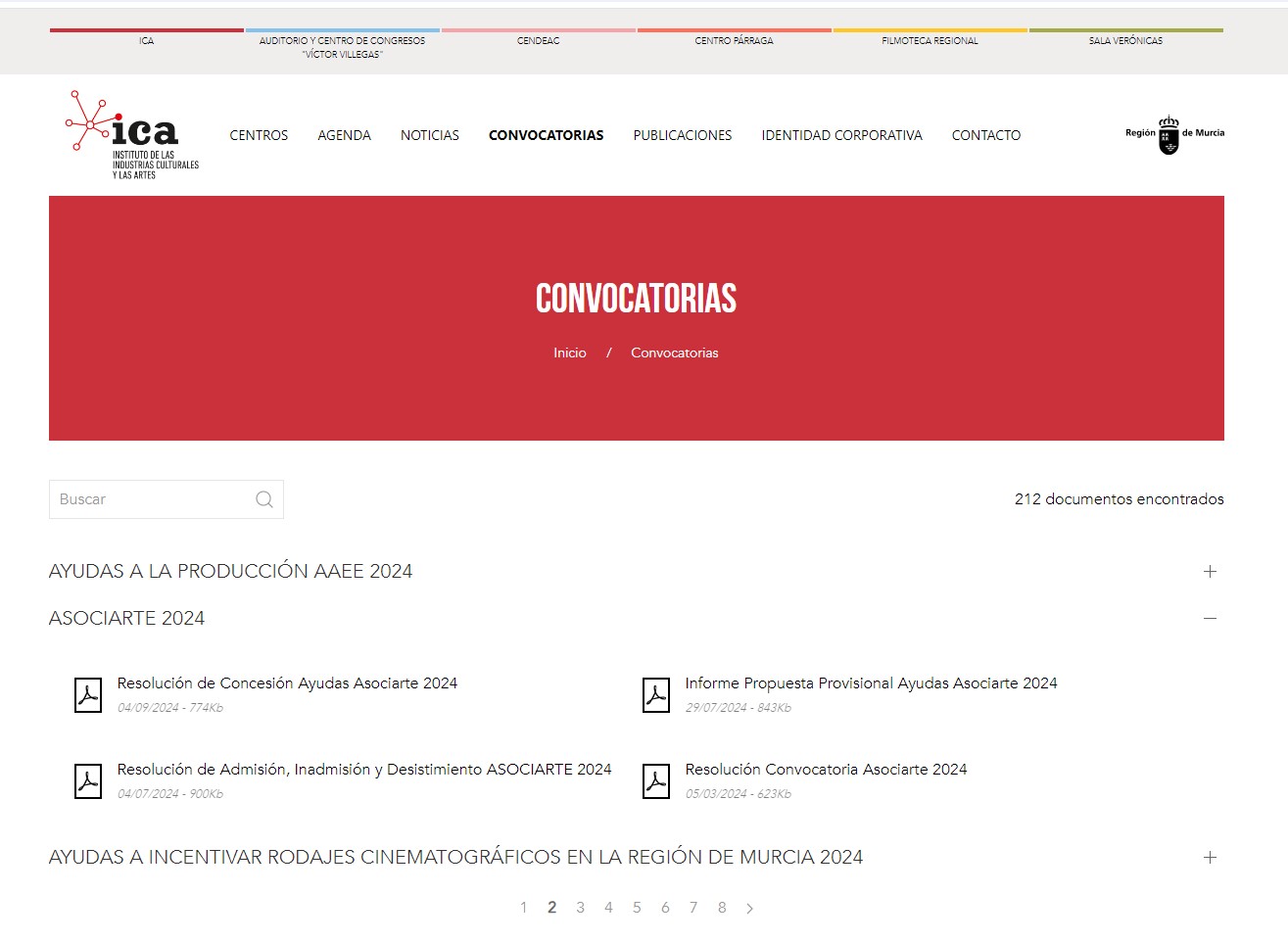Open PDF icon for Informe Propuesta Provisional
The image size is (1288, 941).
[656, 695]
